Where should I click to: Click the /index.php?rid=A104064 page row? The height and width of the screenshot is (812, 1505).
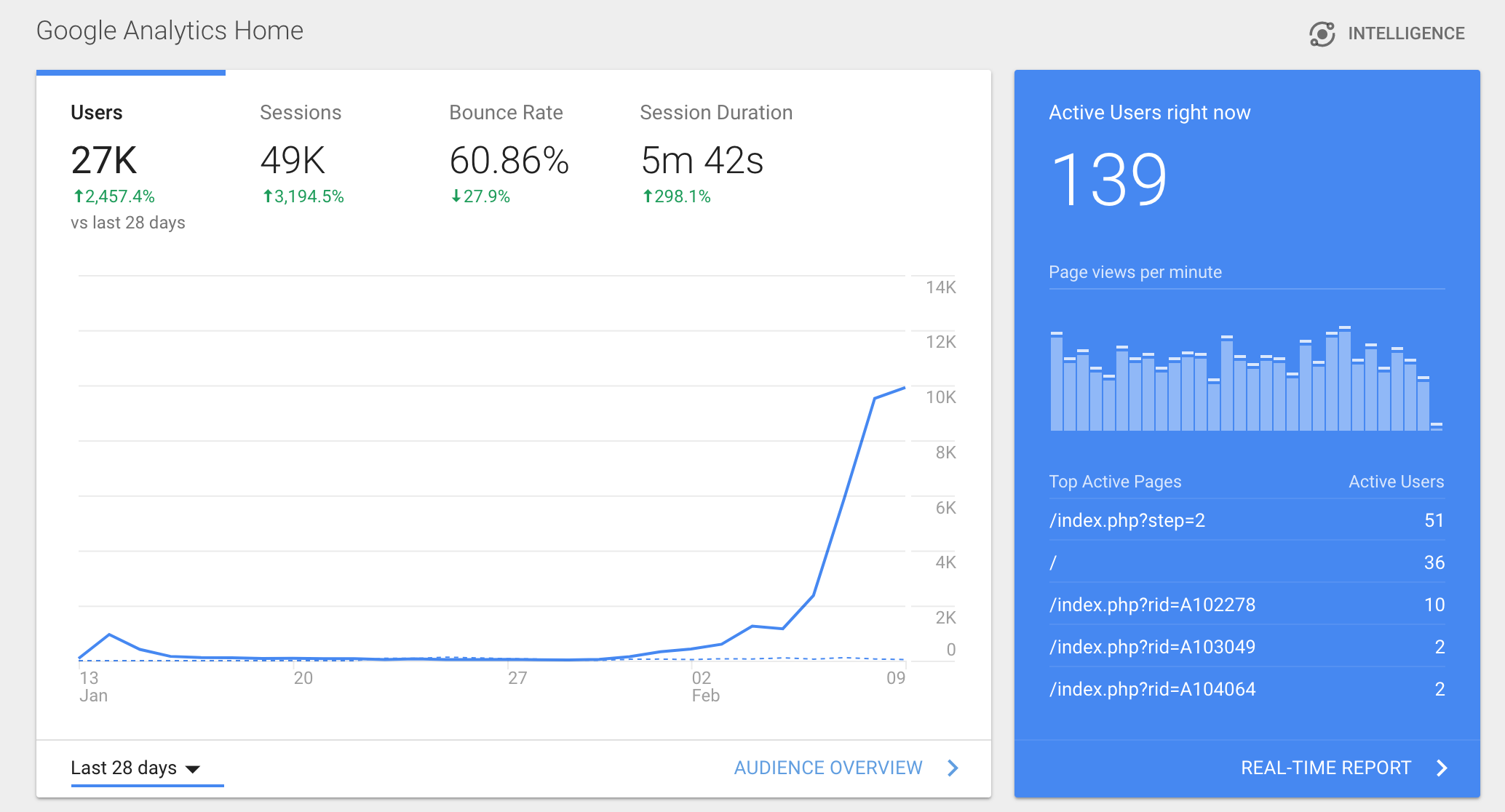pos(1247,689)
